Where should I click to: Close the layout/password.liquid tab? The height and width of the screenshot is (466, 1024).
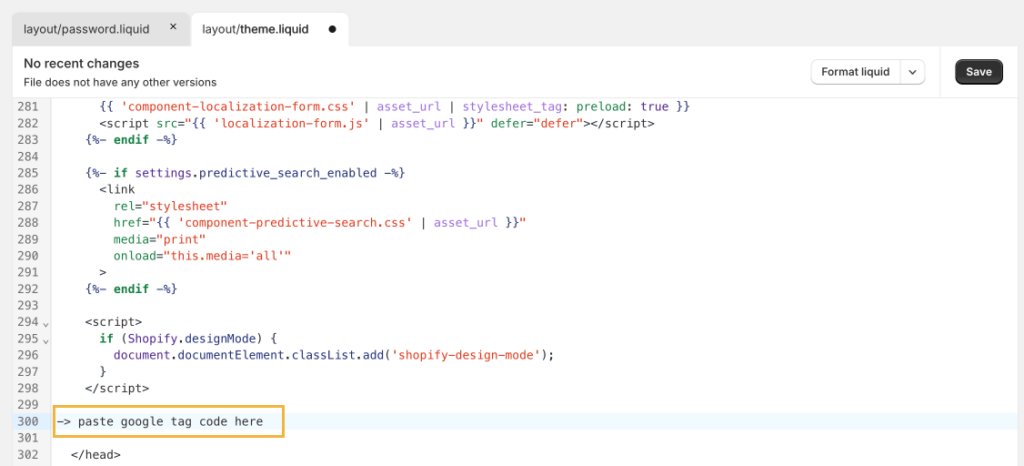(173, 27)
